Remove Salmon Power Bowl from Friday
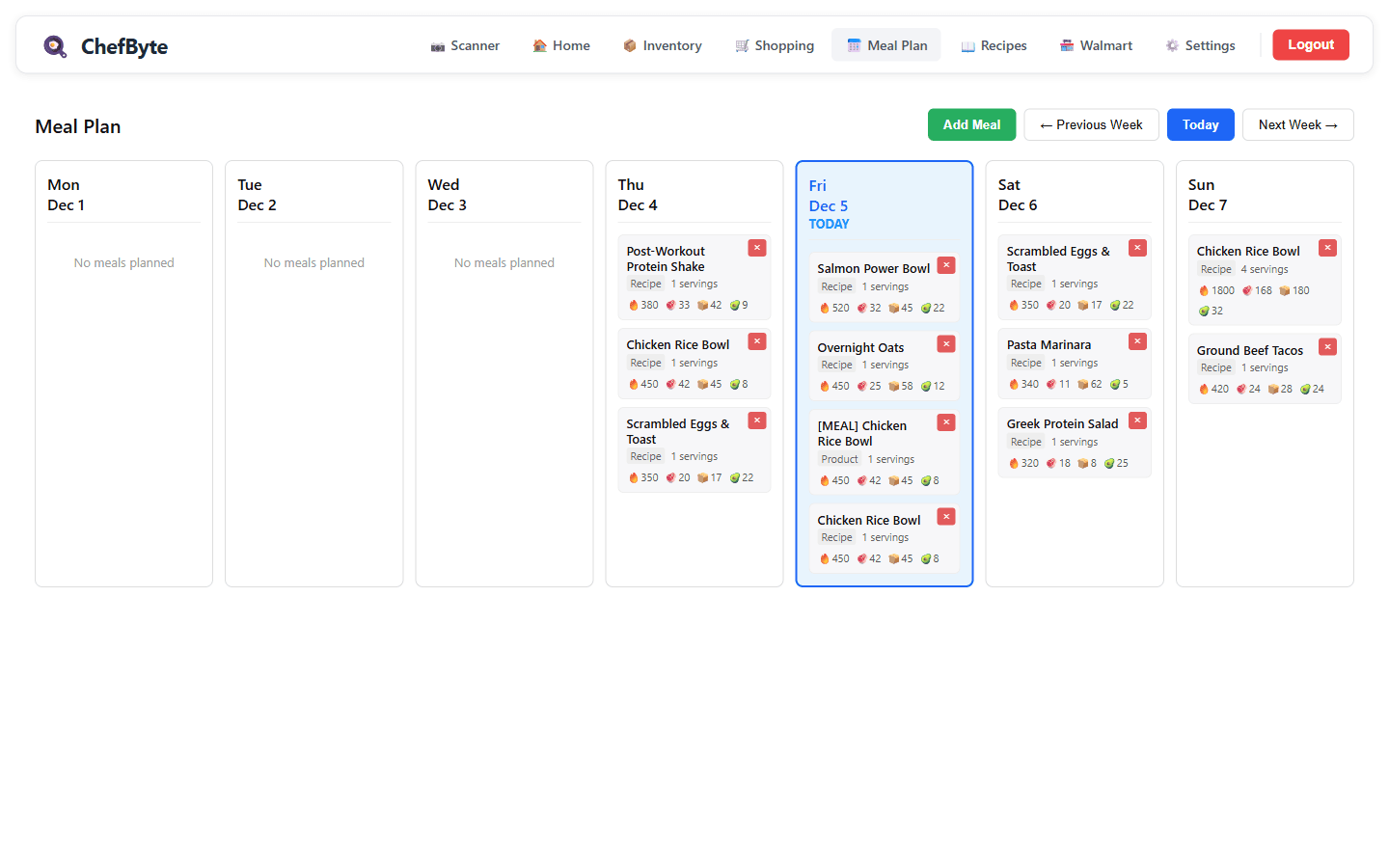This screenshot has width=1389, height=868. (x=946, y=264)
